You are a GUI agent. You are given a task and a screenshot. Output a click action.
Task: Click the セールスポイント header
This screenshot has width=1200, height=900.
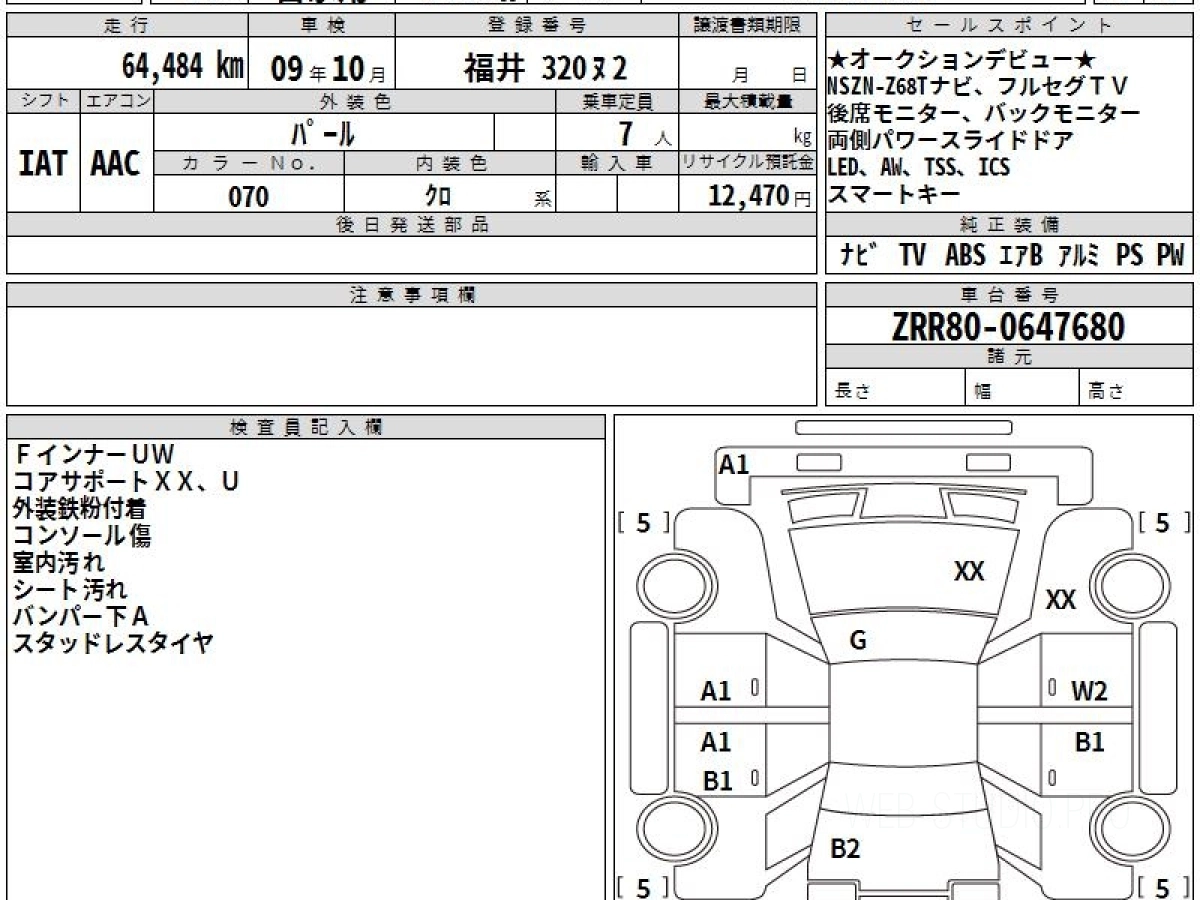pyautogui.click(x=1009, y=25)
